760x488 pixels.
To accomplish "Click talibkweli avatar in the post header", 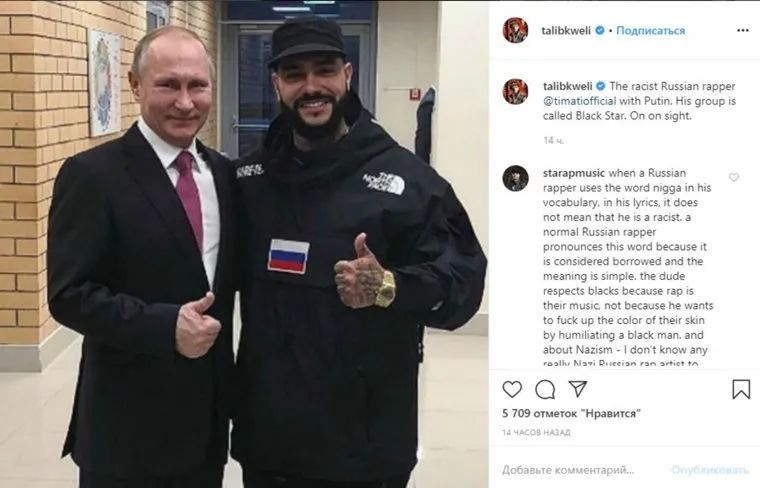I will 515,31.
